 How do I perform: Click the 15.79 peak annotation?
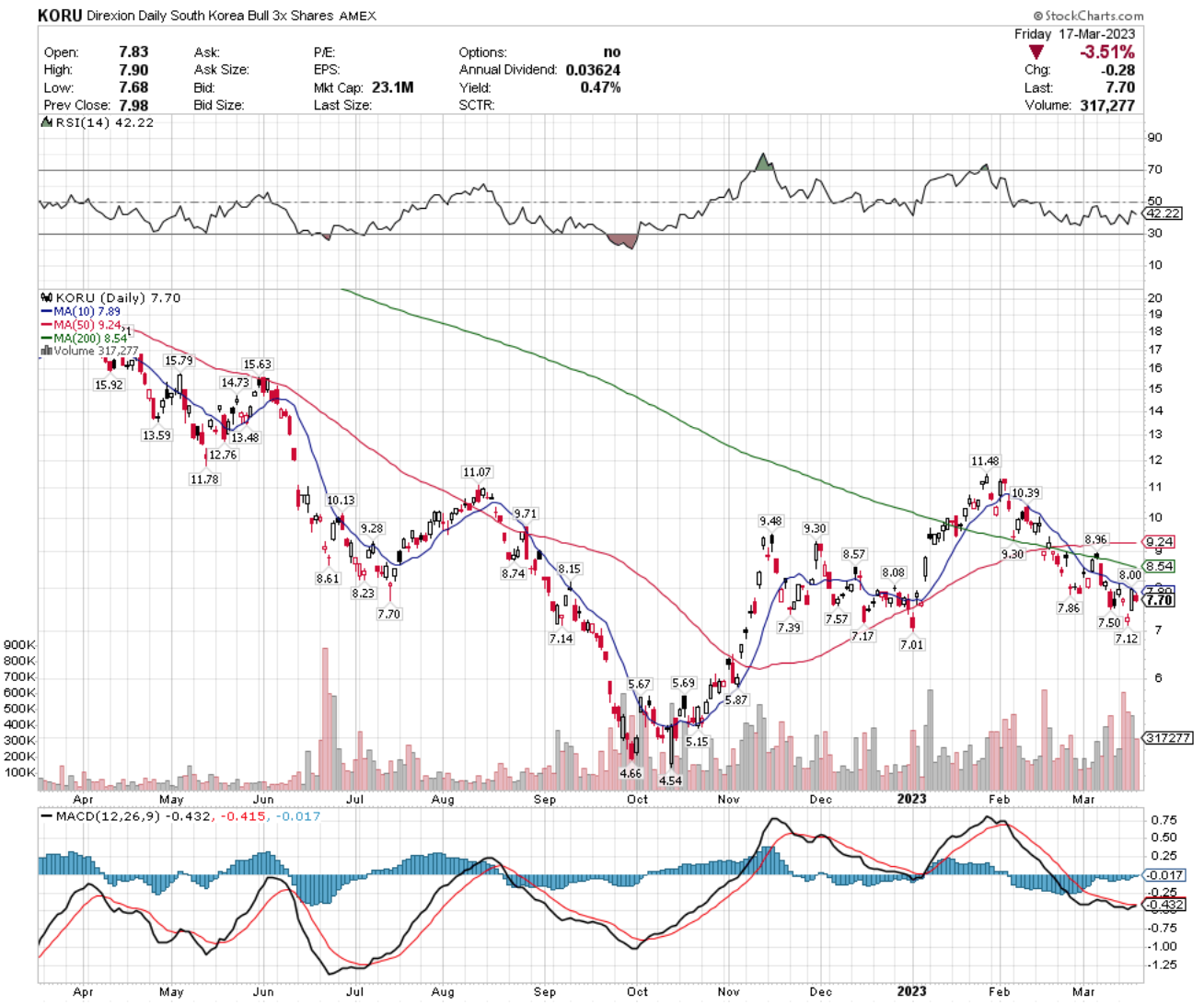point(179,361)
